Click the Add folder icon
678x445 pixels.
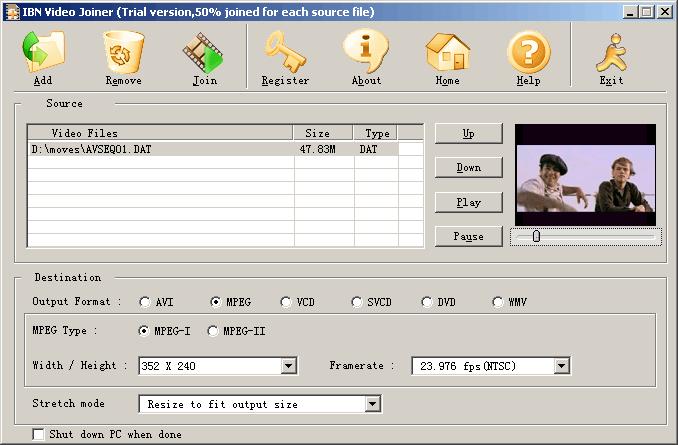tap(43, 51)
